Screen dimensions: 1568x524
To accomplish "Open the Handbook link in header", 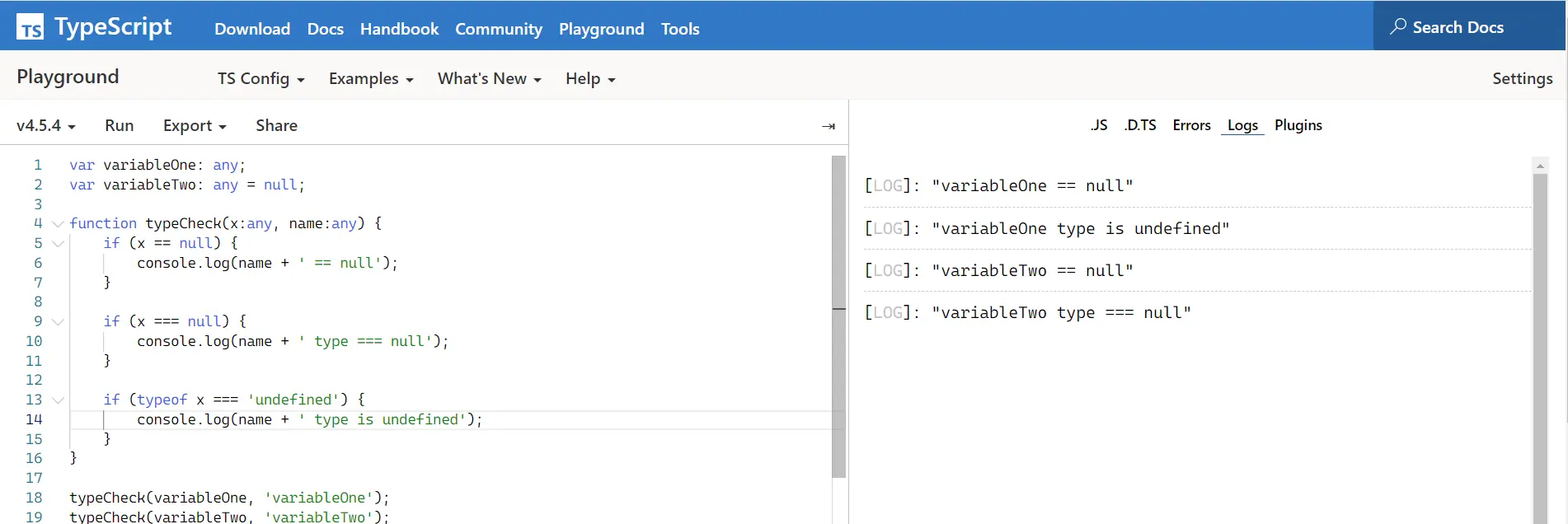I will tap(399, 29).
